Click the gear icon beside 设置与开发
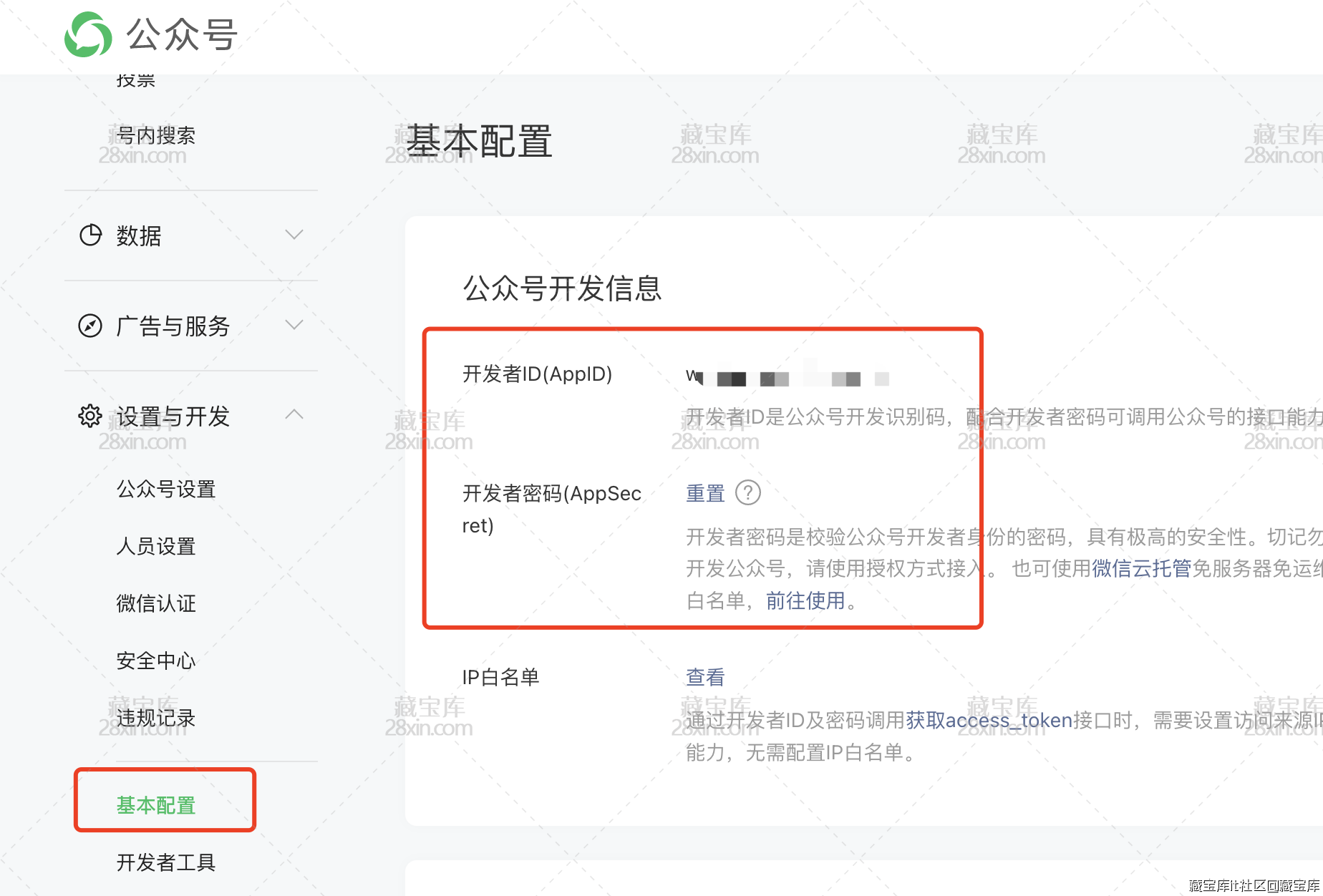The image size is (1323, 896). pyautogui.click(x=90, y=416)
